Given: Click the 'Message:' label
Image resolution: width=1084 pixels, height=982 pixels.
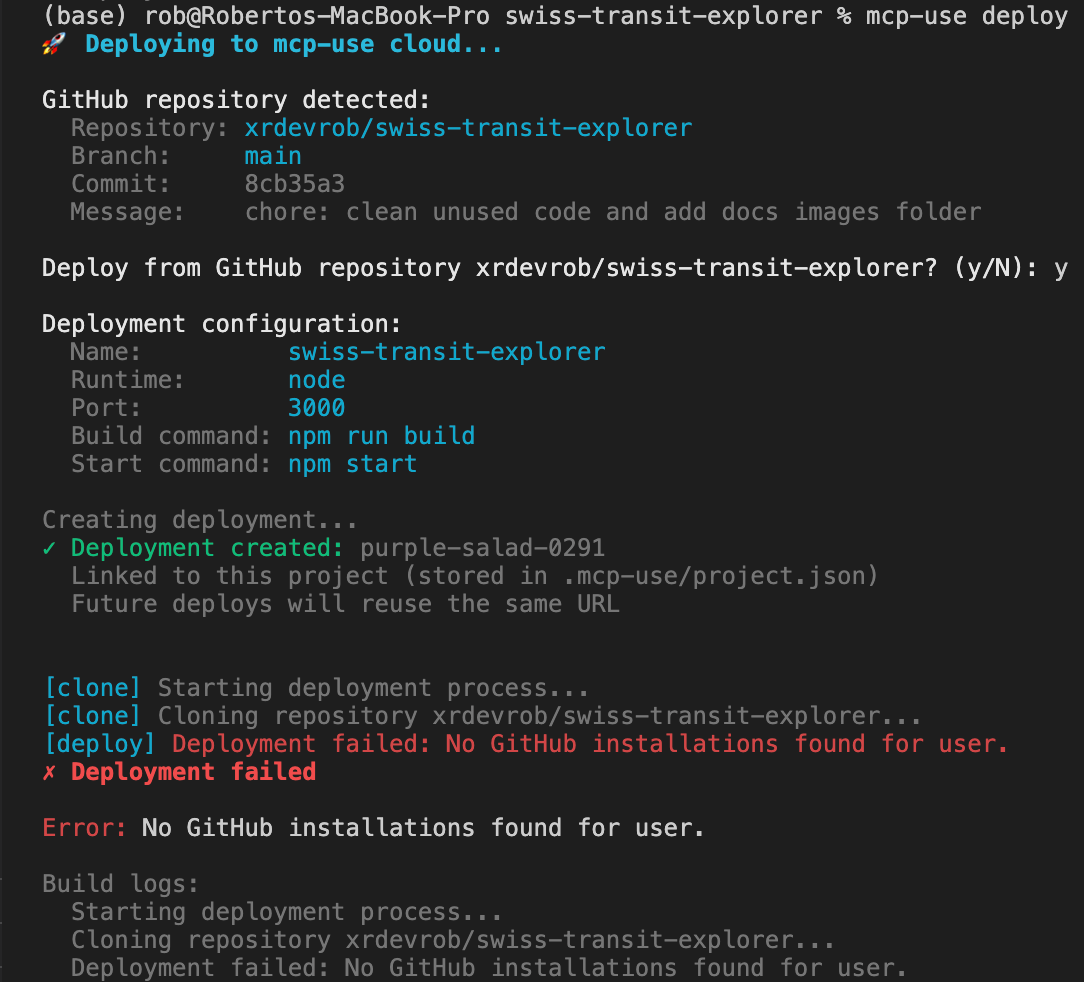Looking at the screenshot, I should click(x=128, y=212).
